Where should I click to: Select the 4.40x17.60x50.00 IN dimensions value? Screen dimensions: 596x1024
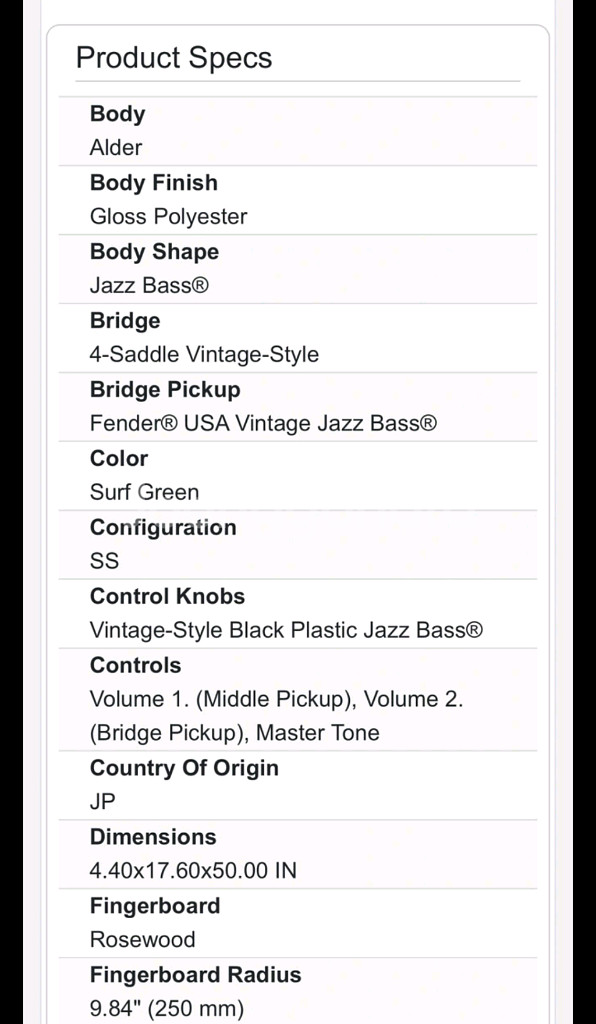tap(193, 871)
